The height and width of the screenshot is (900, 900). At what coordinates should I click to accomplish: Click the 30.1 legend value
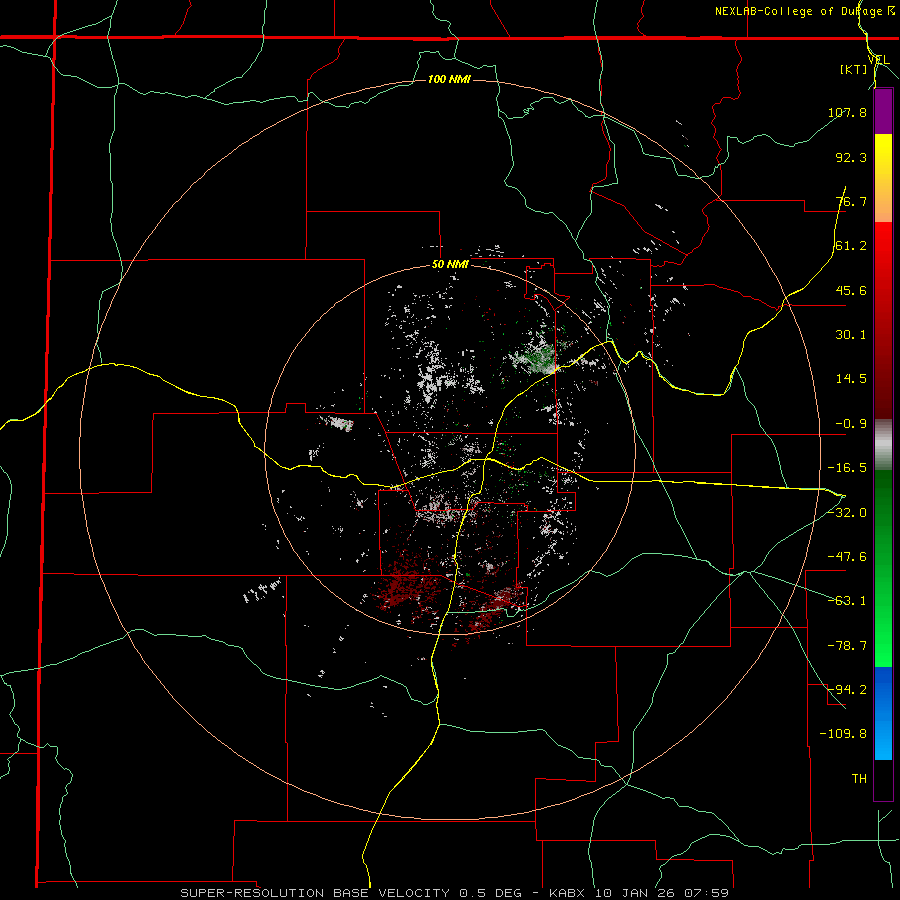[851, 335]
